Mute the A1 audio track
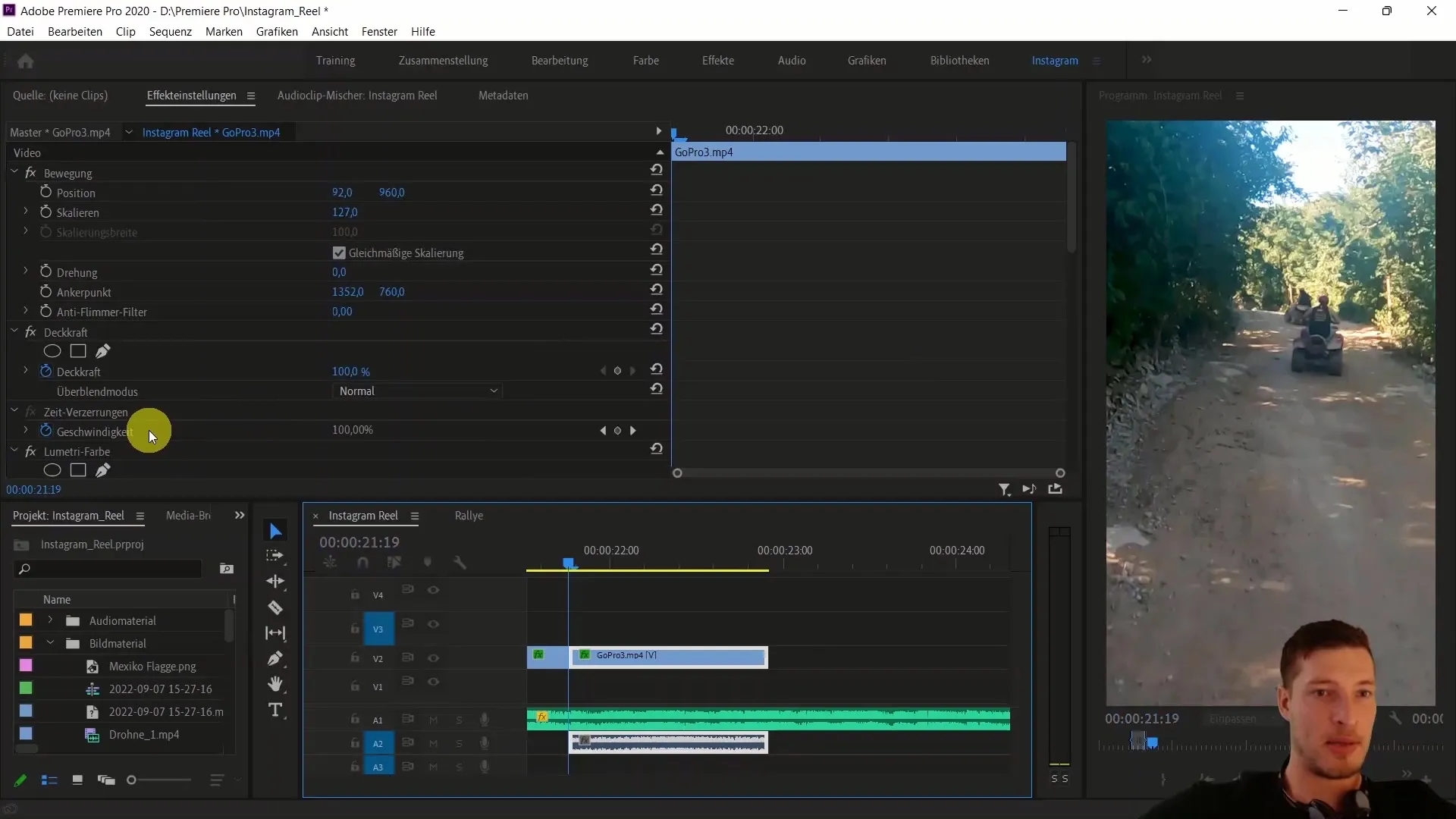This screenshot has height=819, width=1456. [x=434, y=720]
